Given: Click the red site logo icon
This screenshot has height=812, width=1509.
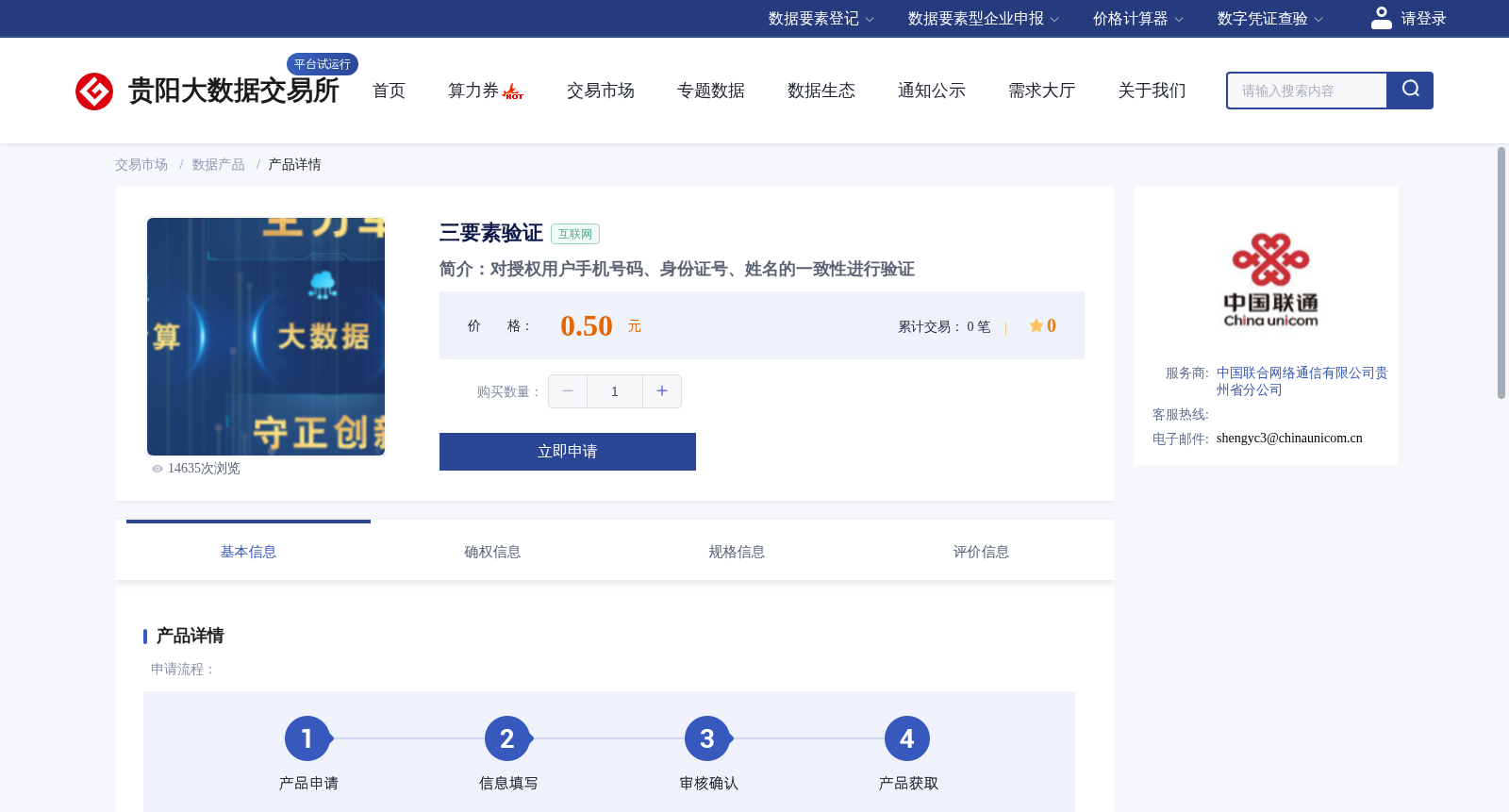Looking at the screenshot, I should [x=94, y=91].
